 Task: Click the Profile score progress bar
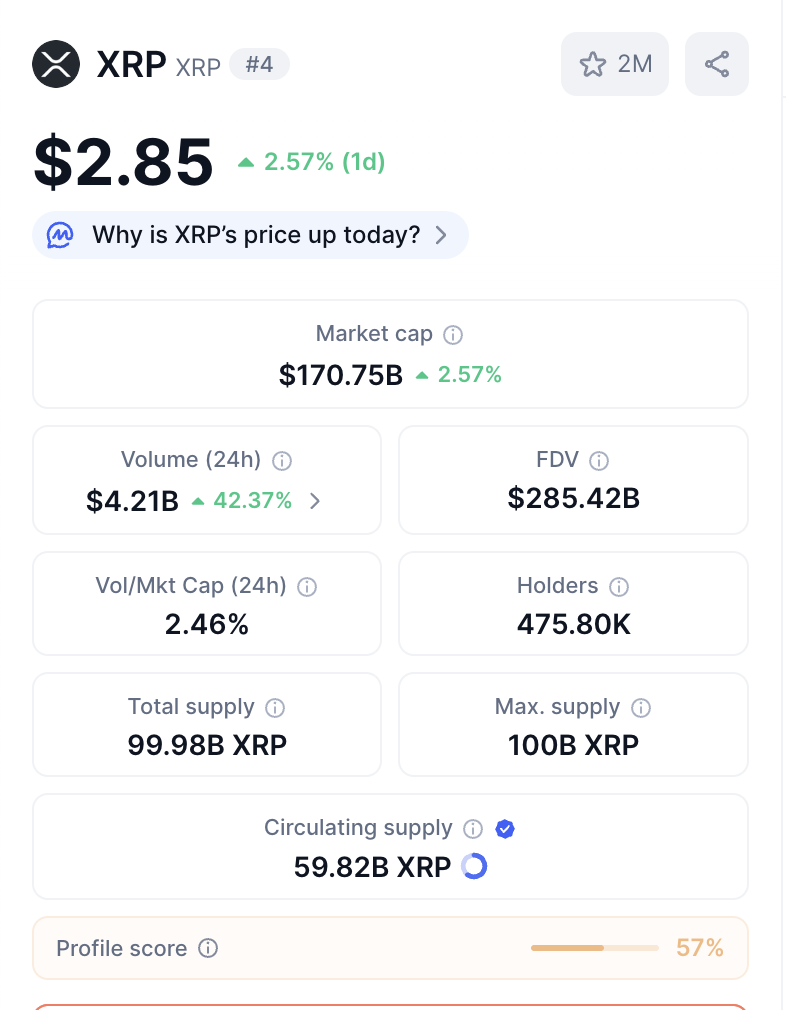594,948
